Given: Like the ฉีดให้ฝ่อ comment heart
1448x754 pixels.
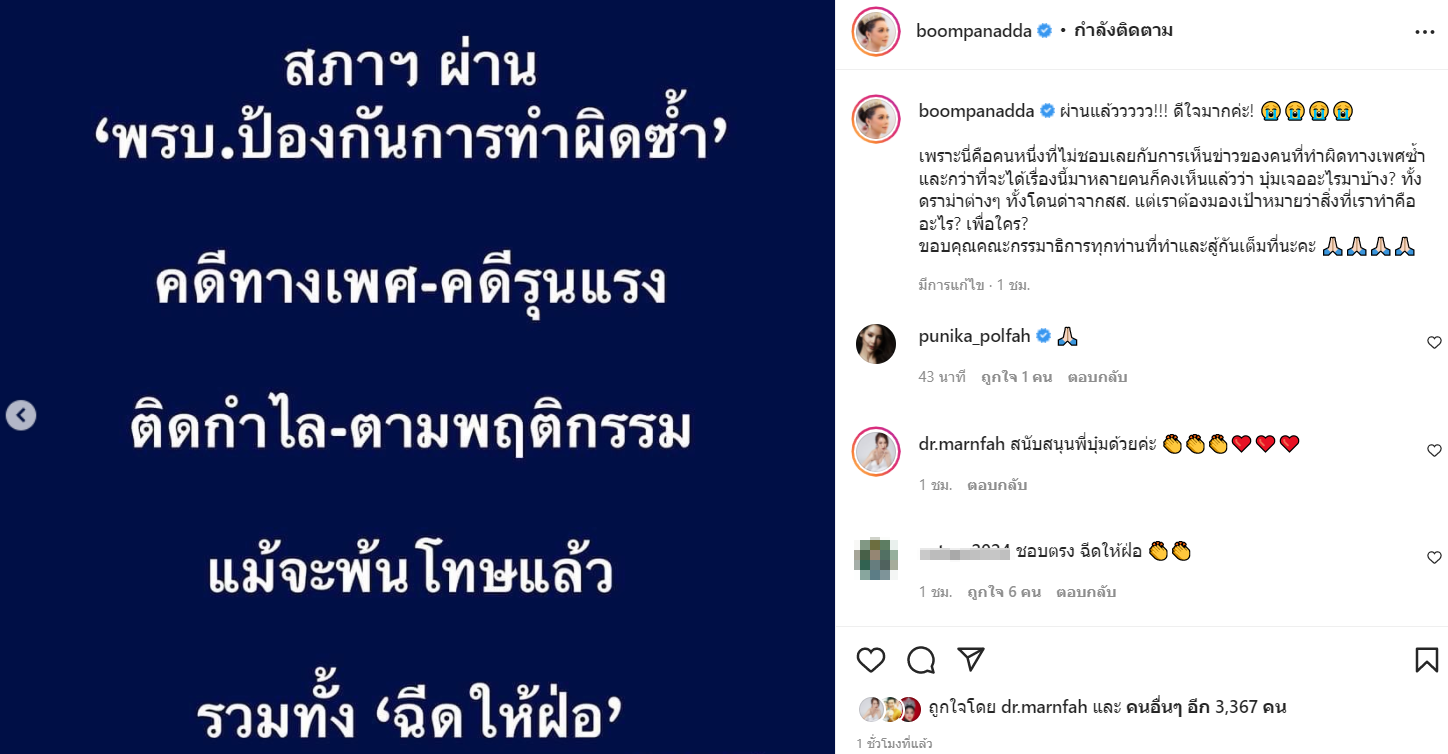Looking at the screenshot, I should (1434, 558).
